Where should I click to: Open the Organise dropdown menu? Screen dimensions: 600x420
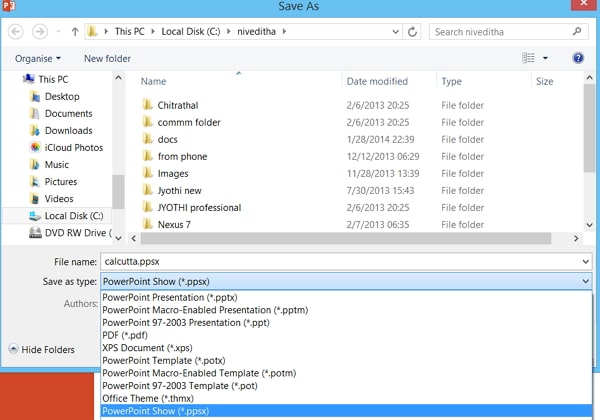(x=38, y=59)
